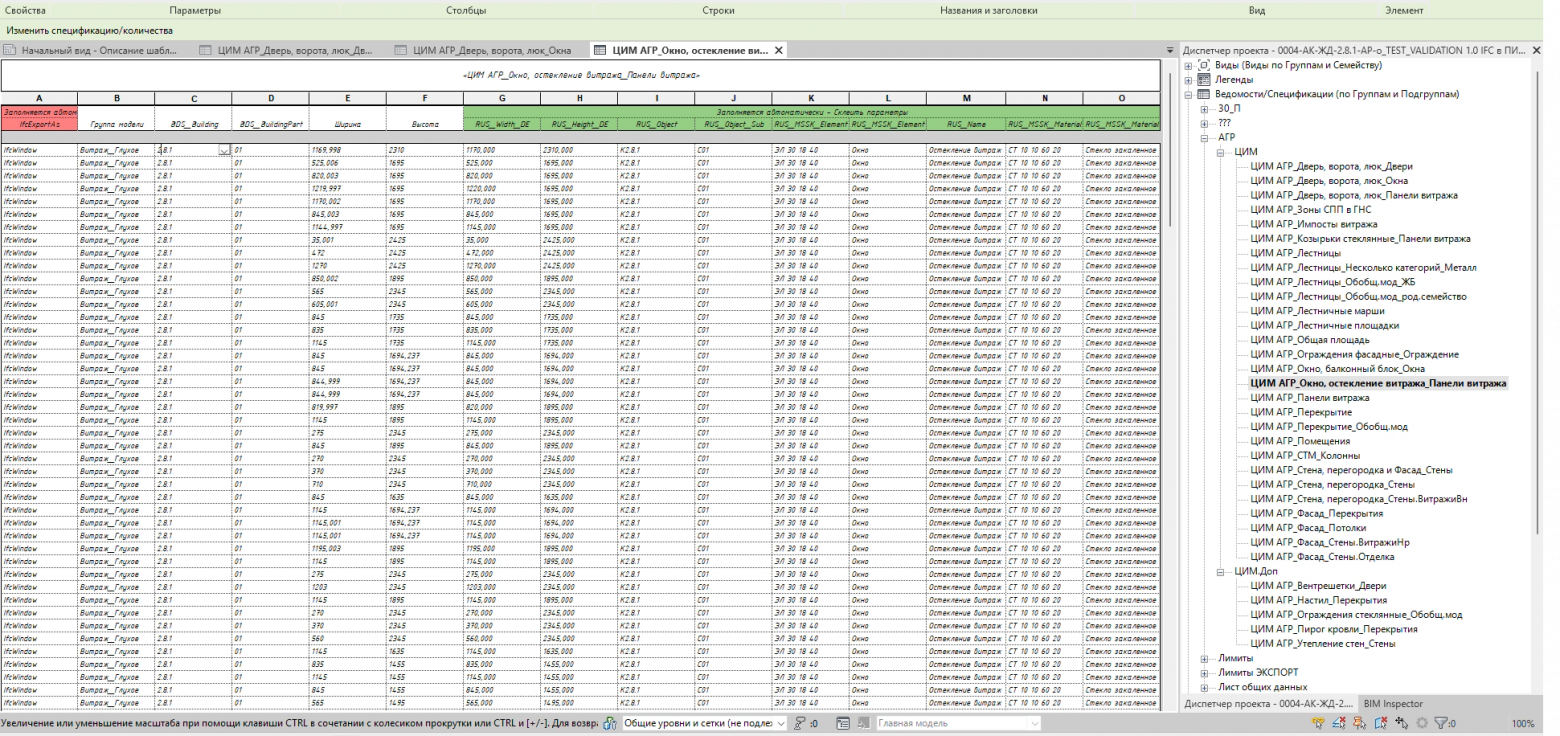Viewport: 1560px width, 736px height.
Task: Expand the Легенды node
Action: click(1189, 79)
